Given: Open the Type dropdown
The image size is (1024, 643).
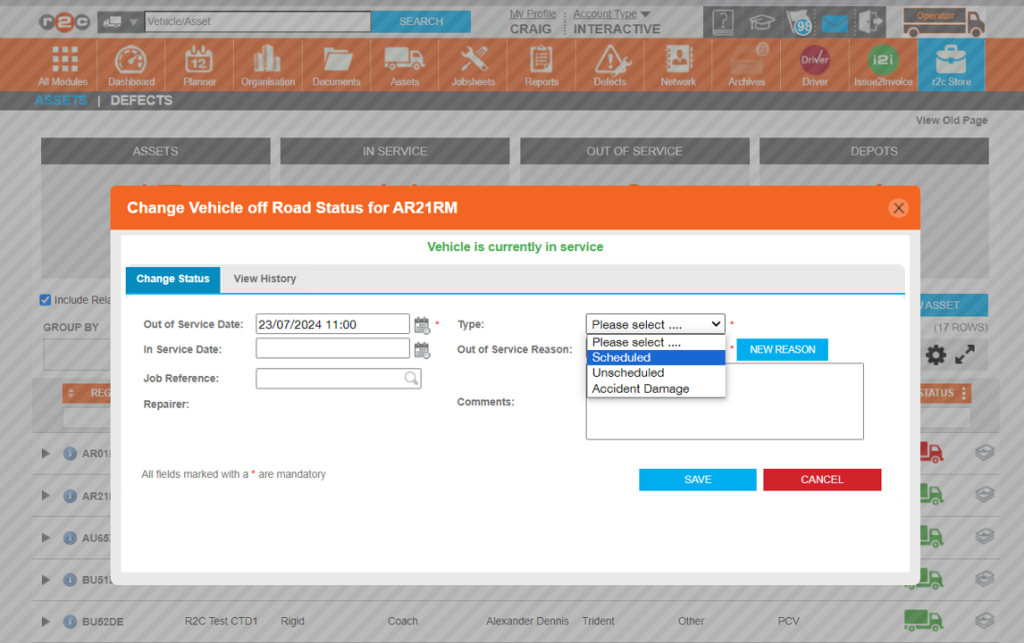Looking at the screenshot, I should point(655,324).
